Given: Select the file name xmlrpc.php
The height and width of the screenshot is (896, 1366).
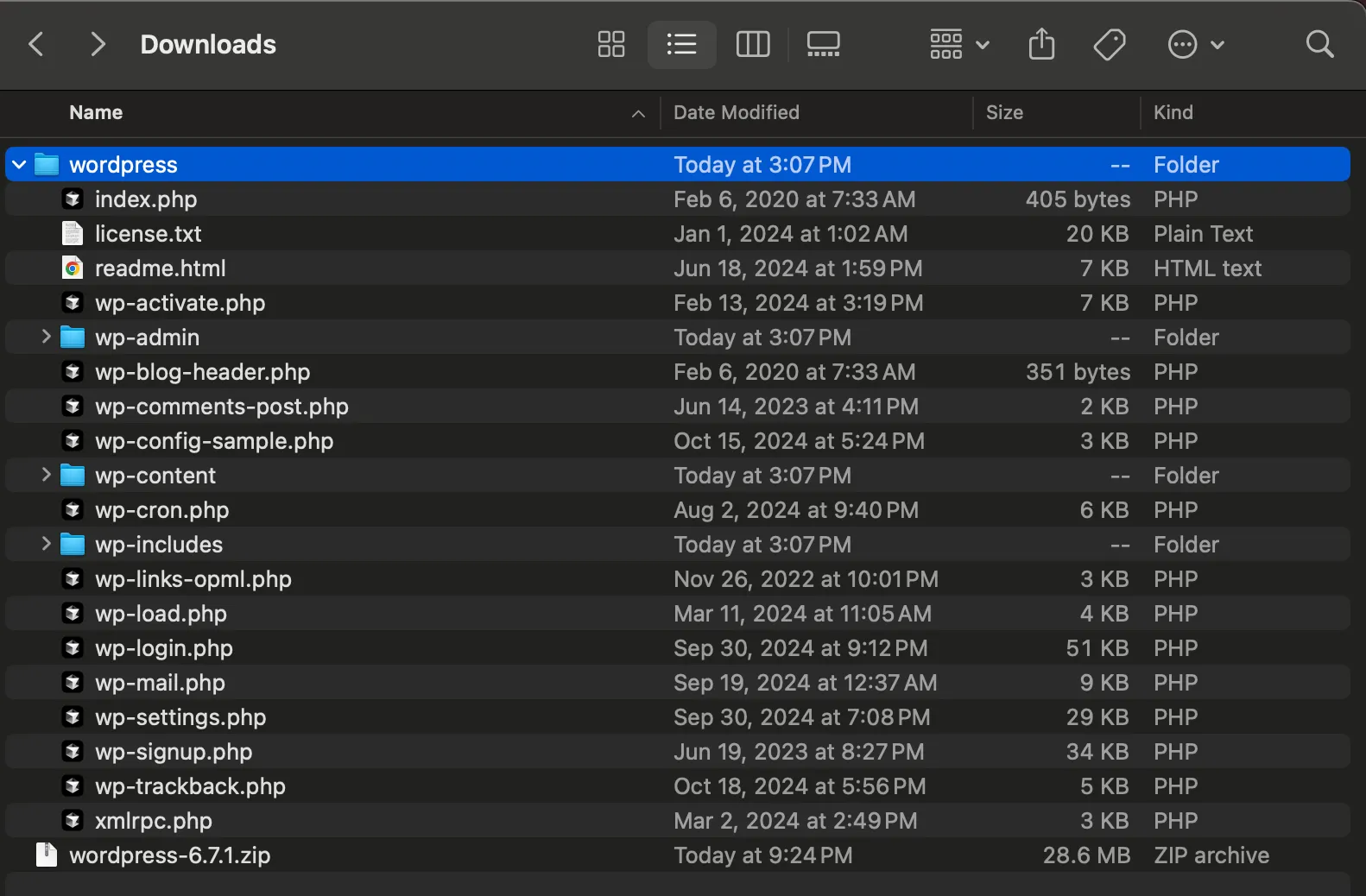Looking at the screenshot, I should [x=154, y=821].
